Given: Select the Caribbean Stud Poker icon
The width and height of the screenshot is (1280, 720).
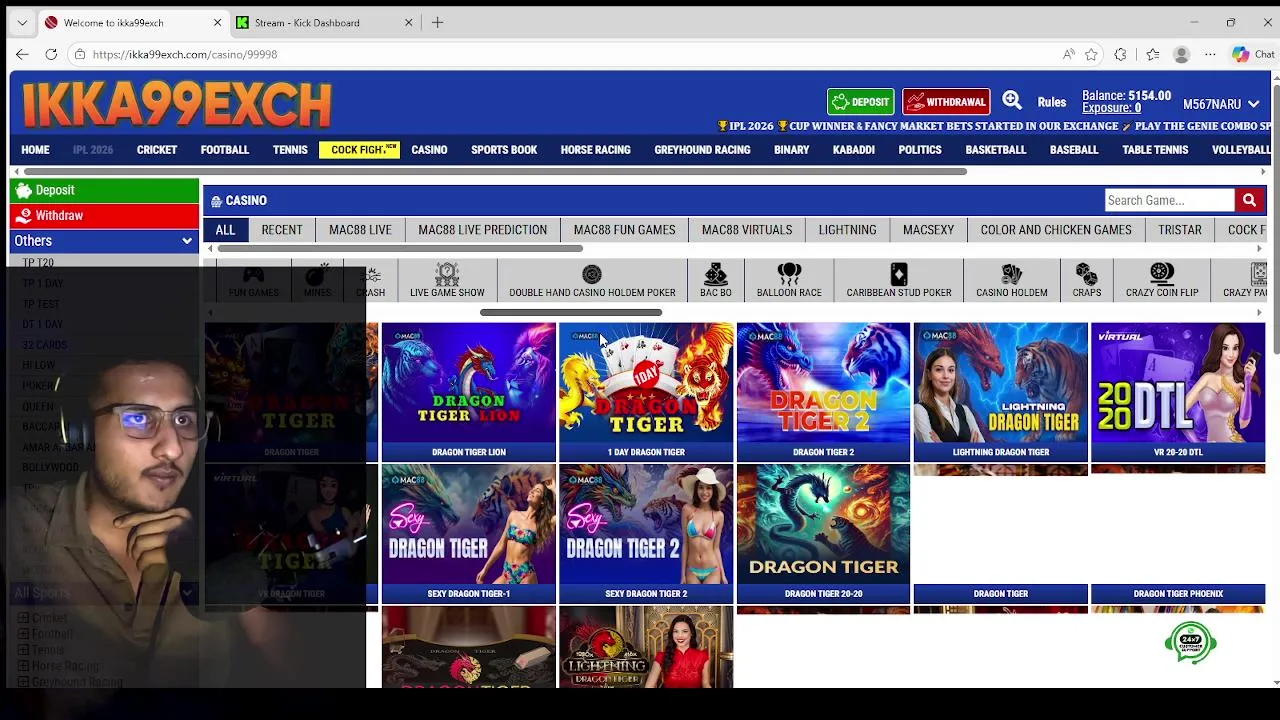Looking at the screenshot, I should (x=899, y=280).
